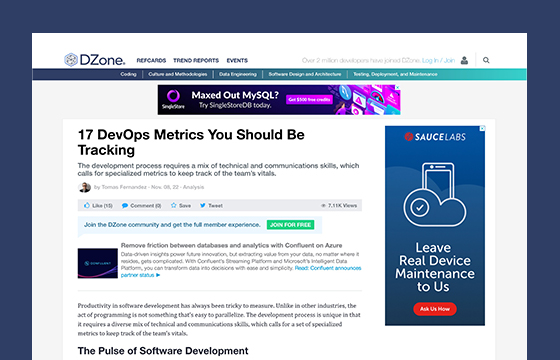This screenshot has width=560, height=360.
Task: Click Ask Us How button in ad
Action: coord(435,309)
